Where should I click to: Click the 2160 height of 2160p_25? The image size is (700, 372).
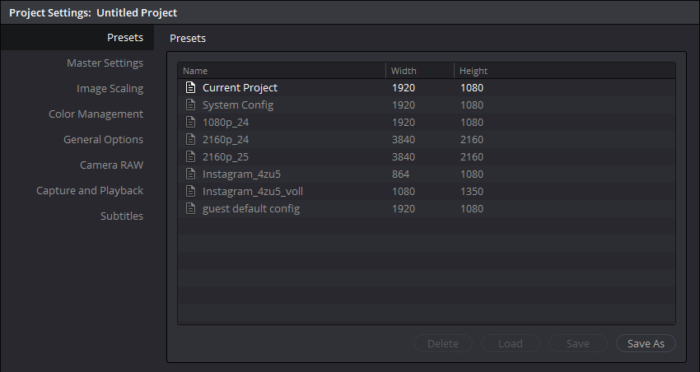click(472, 157)
